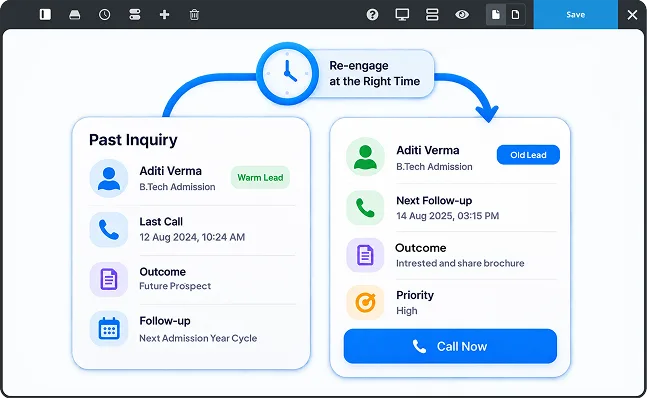
Task: Click the 'Past Inquiry' heading
Action: [133, 140]
